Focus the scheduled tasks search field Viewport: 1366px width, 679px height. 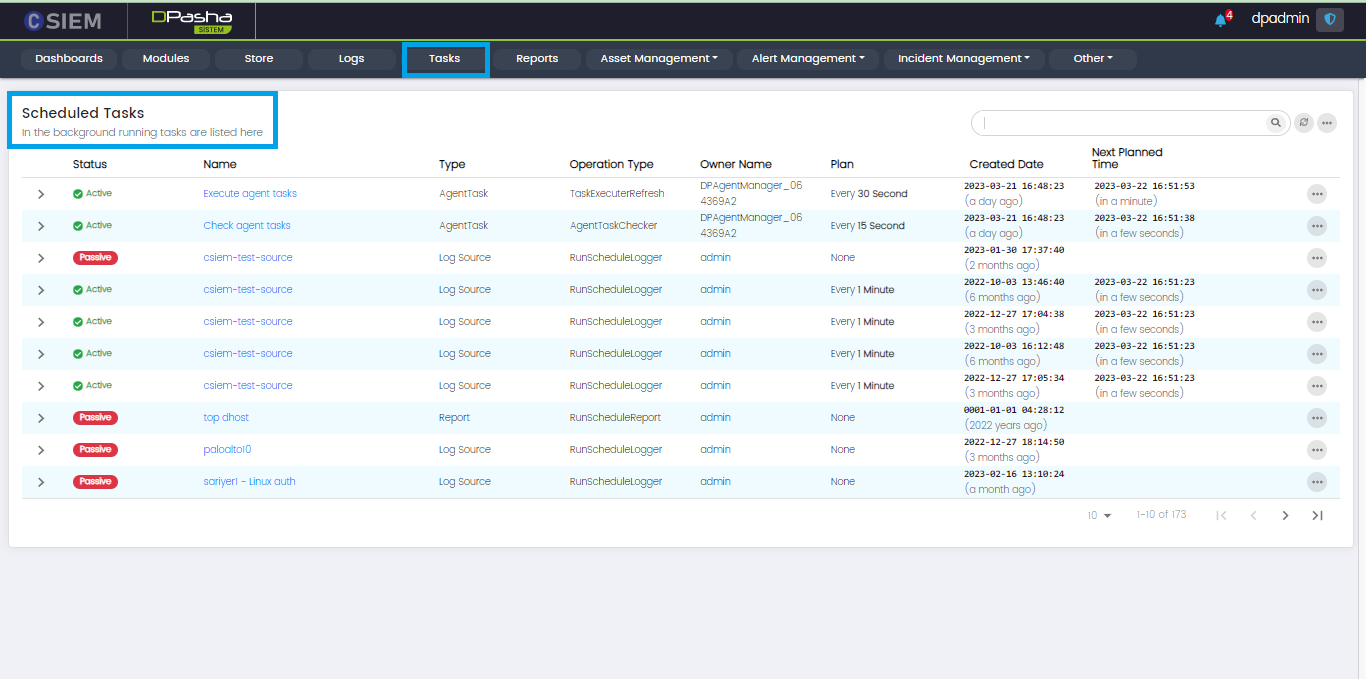coord(1120,123)
